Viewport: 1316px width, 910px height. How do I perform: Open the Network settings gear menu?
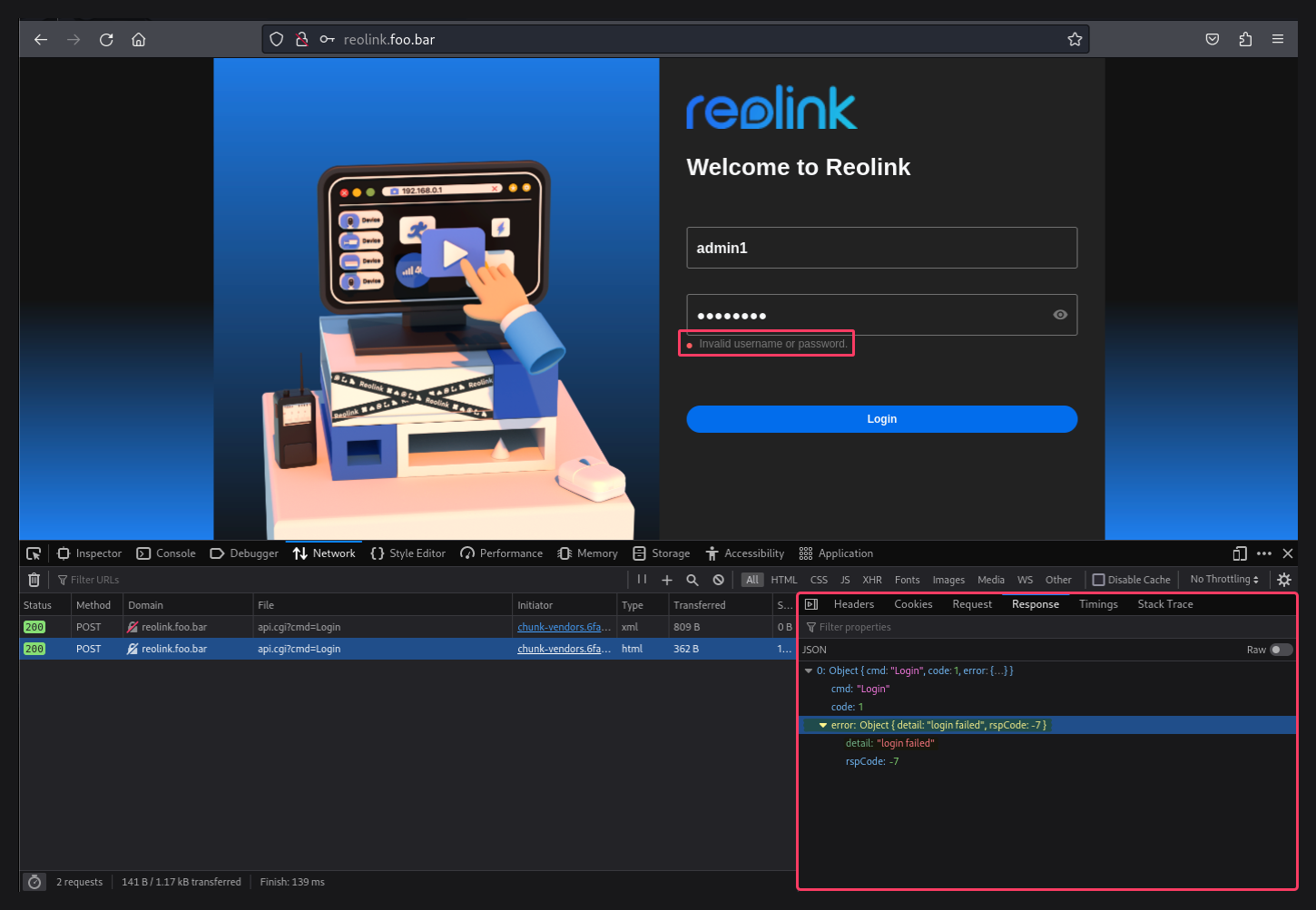click(x=1284, y=580)
